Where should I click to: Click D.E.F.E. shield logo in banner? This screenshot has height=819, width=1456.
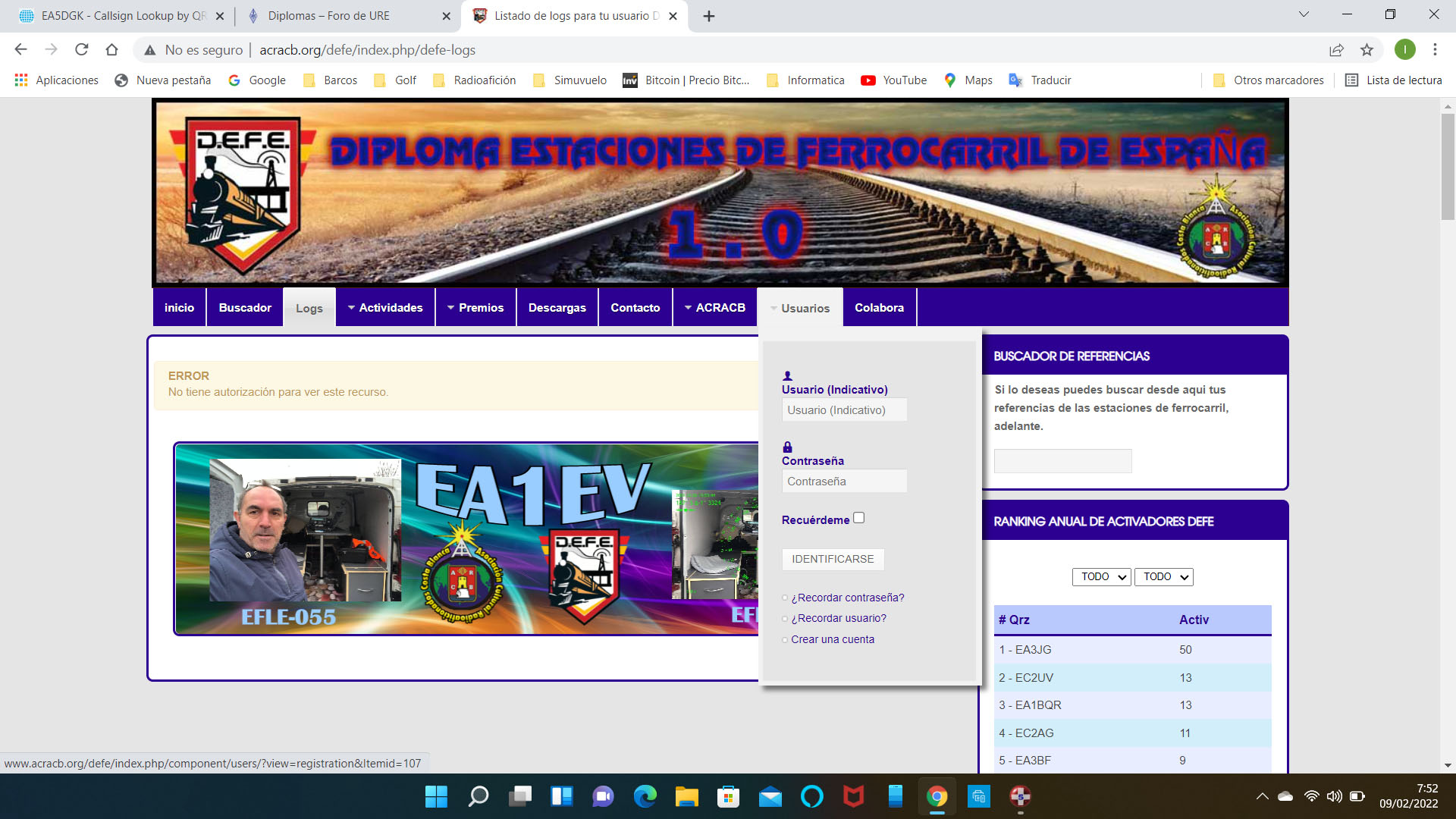[243, 194]
